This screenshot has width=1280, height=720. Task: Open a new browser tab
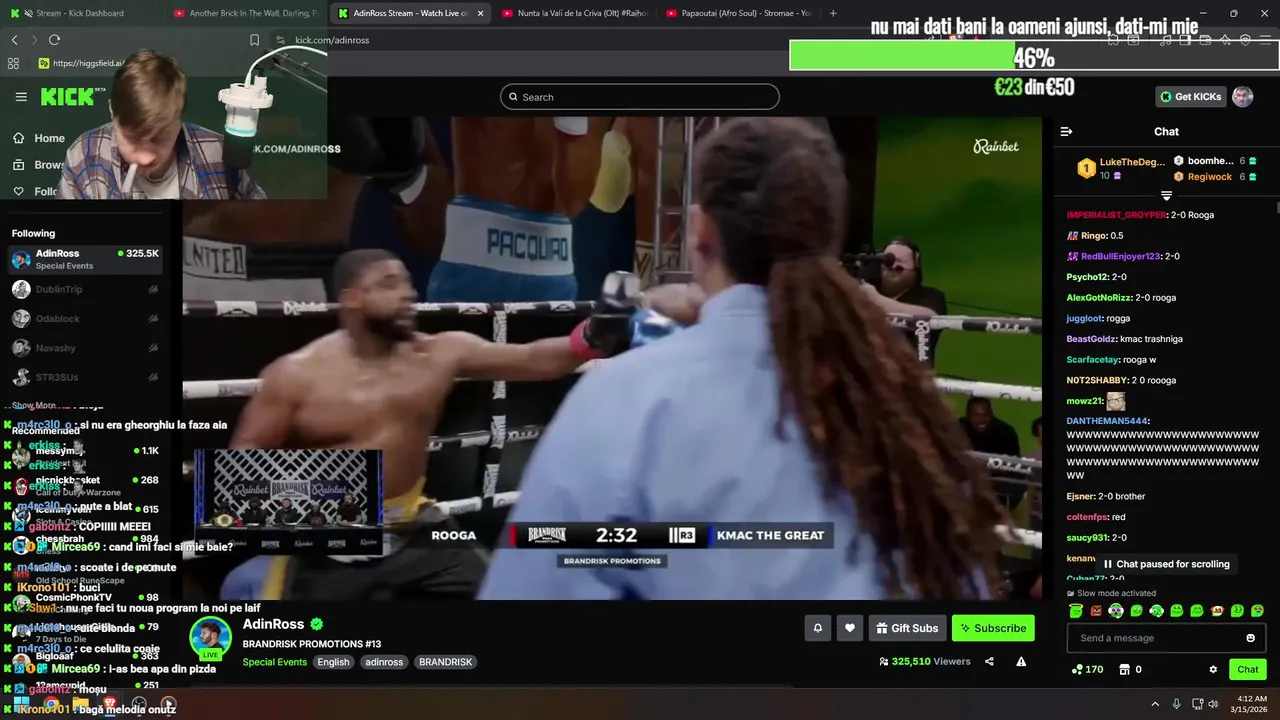coord(833,13)
